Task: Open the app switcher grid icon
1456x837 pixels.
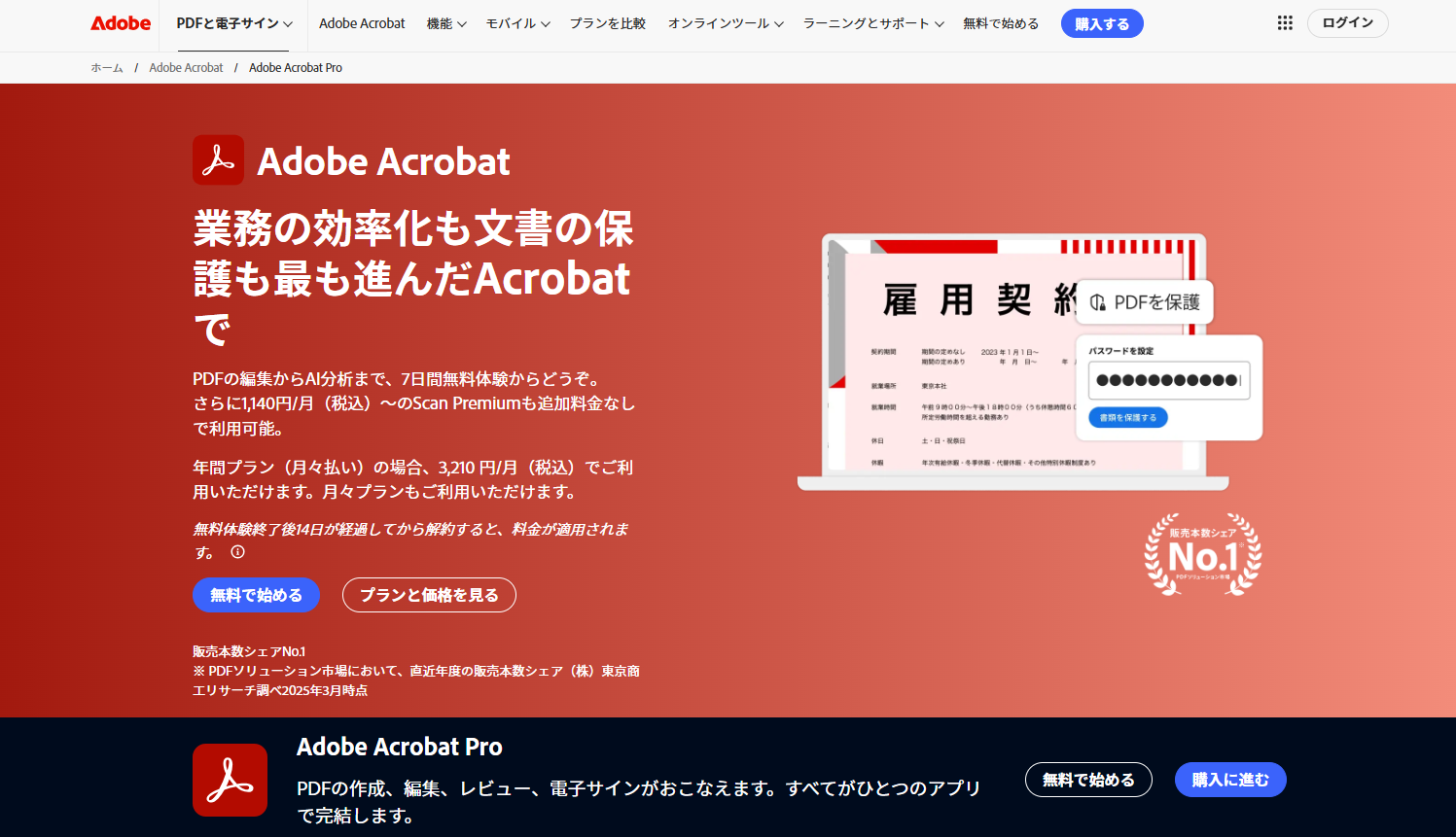Action: click(x=1285, y=23)
